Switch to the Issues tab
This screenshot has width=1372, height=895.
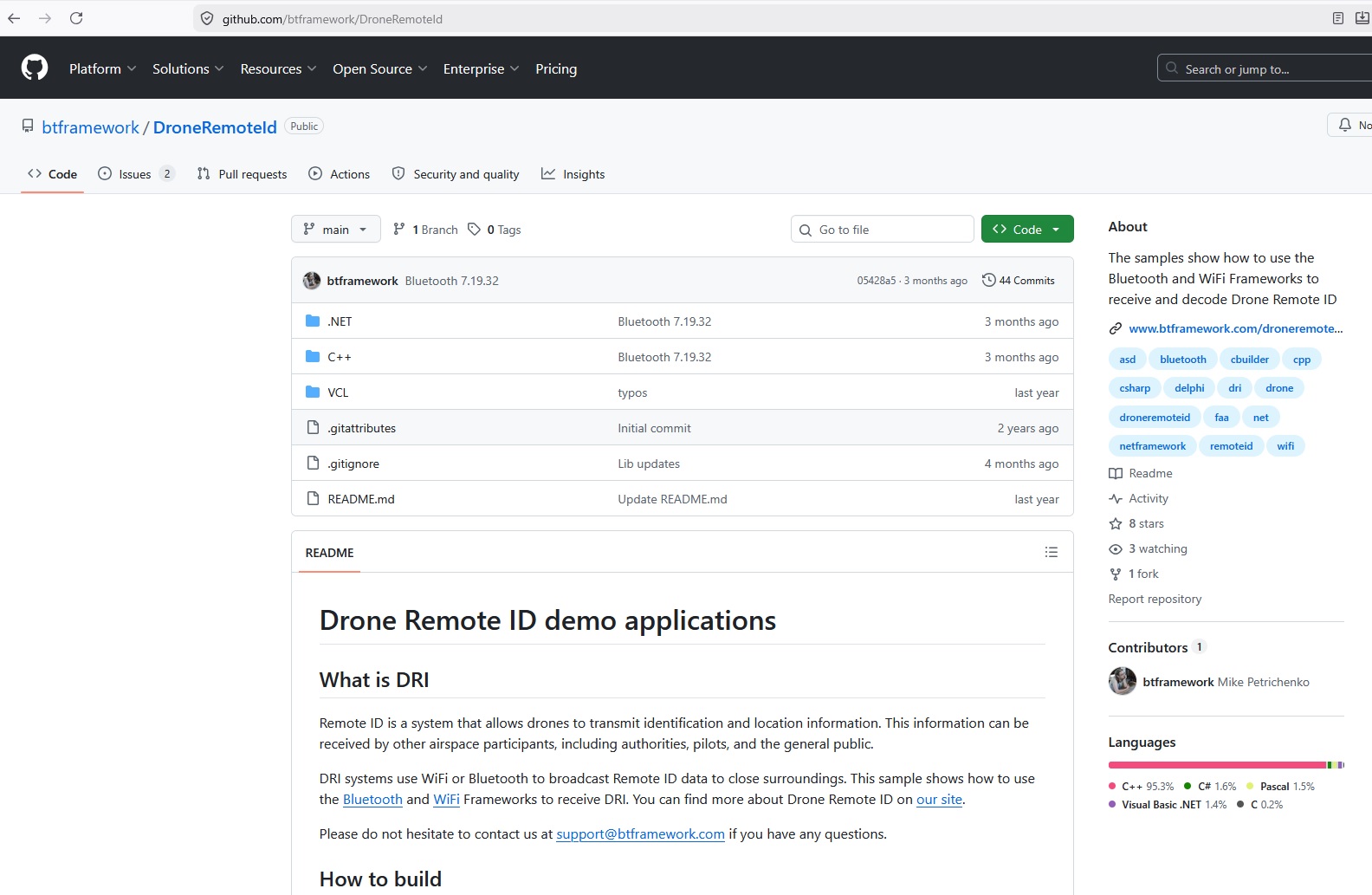pyautogui.click(x=136, y=174)
